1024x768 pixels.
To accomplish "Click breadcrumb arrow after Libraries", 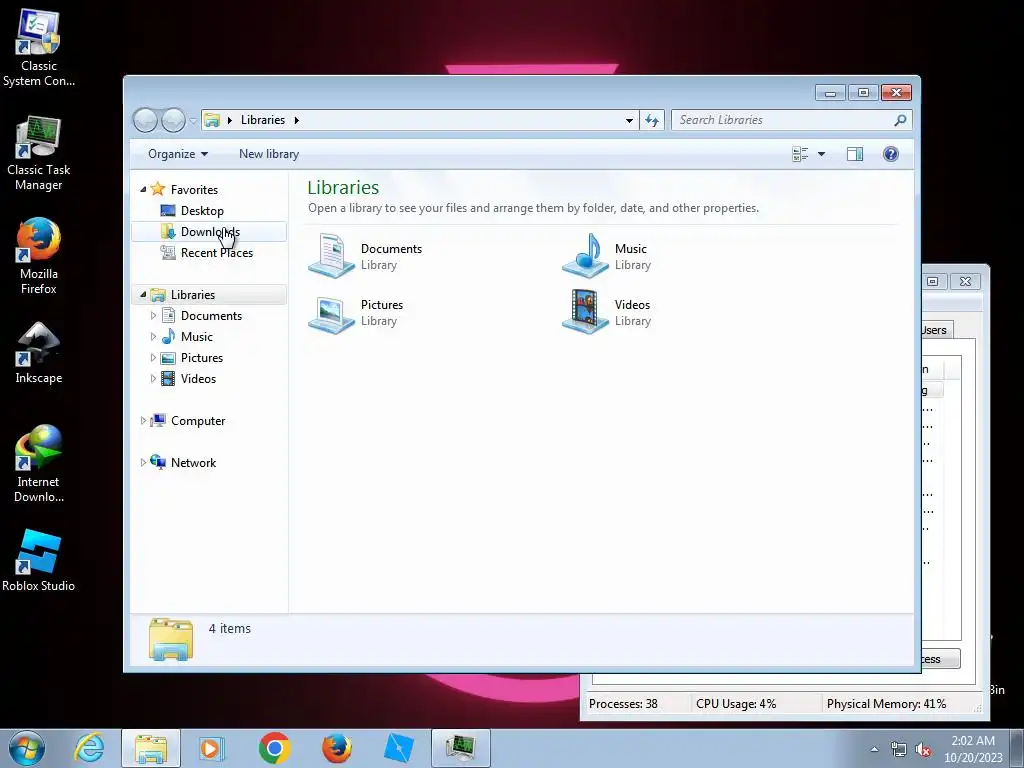I will (296, 120).
